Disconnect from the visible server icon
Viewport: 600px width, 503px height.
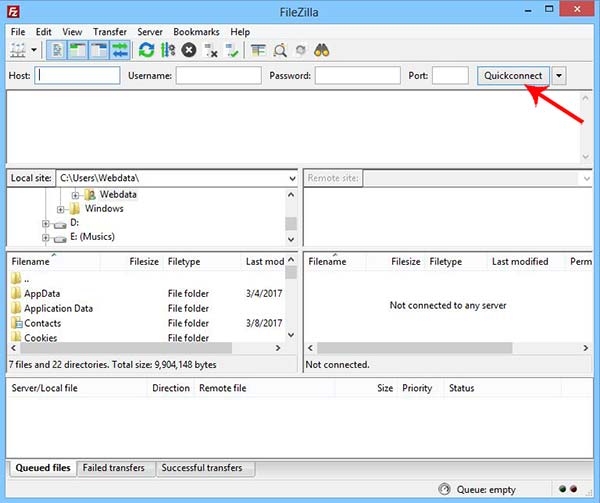(211, 50)
